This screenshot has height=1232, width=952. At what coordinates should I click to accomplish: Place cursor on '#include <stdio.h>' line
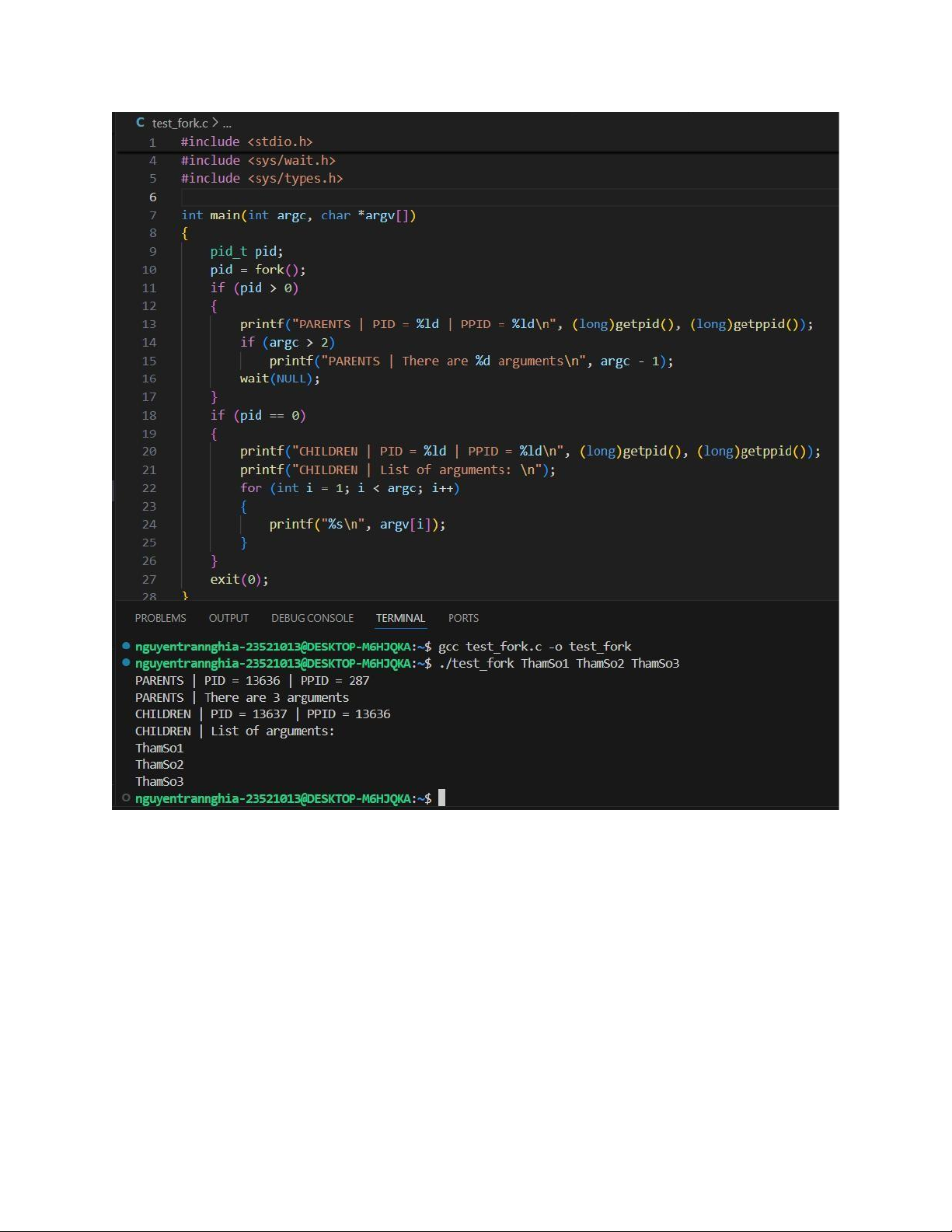246,141
